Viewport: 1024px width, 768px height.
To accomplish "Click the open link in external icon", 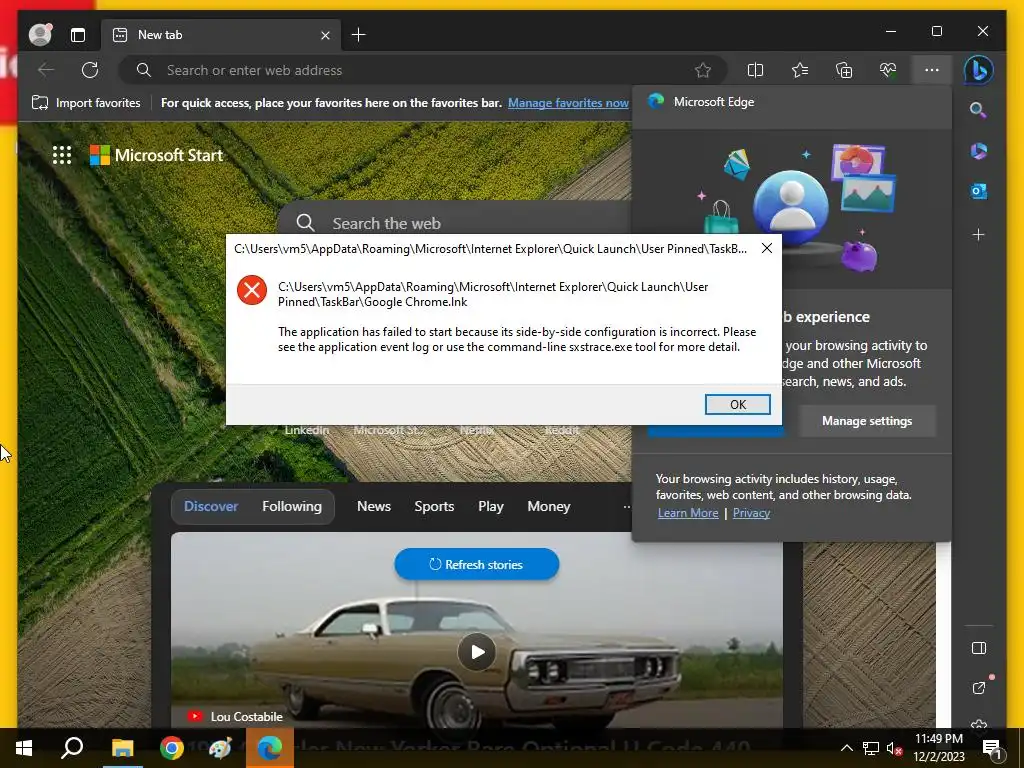I will [978, 688].
